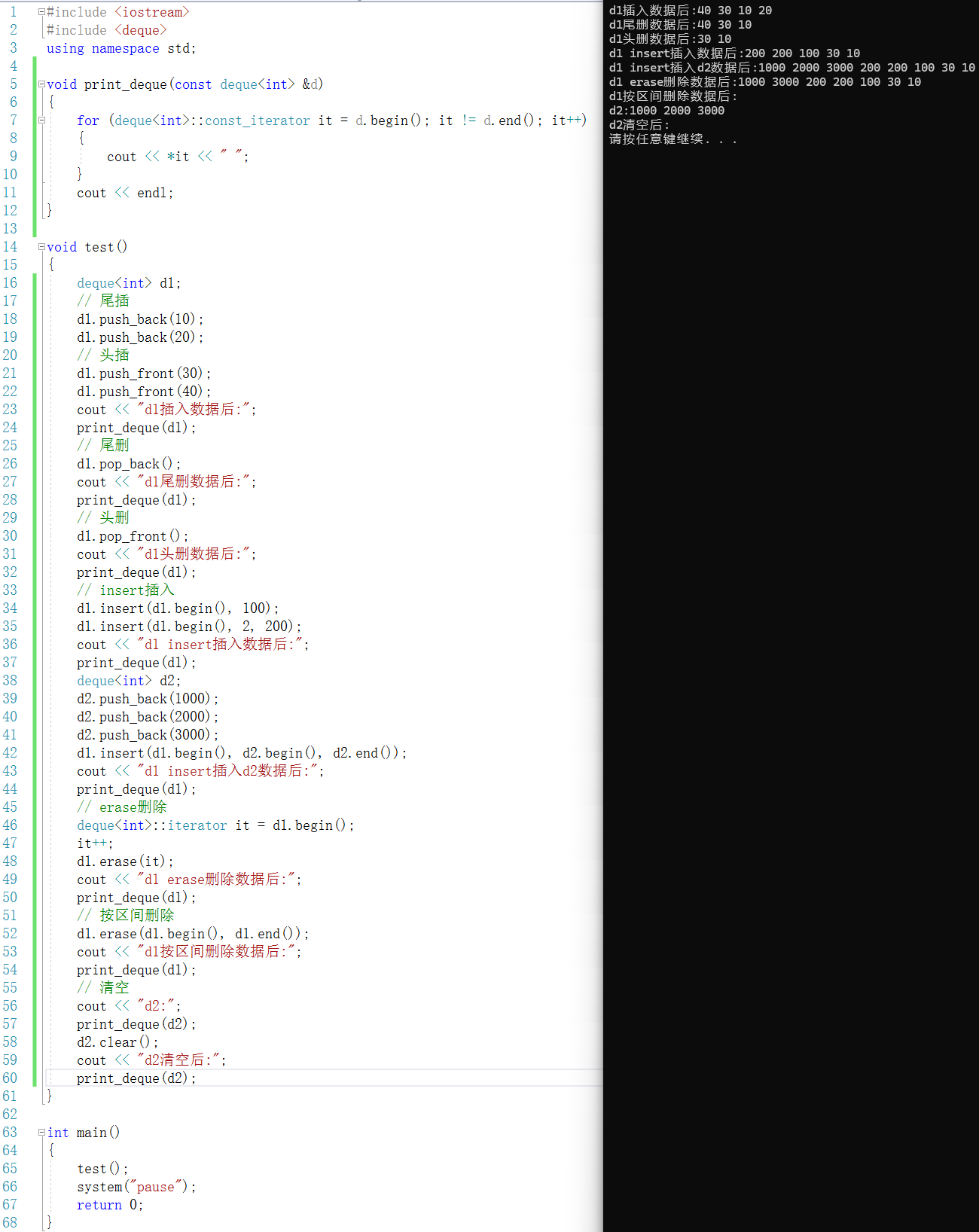Click console line 'd1 insert插入数据后:200 200 100 30 10'
Screen dimensions: 979x1232
pyautogui.click(x=734, y=53)
